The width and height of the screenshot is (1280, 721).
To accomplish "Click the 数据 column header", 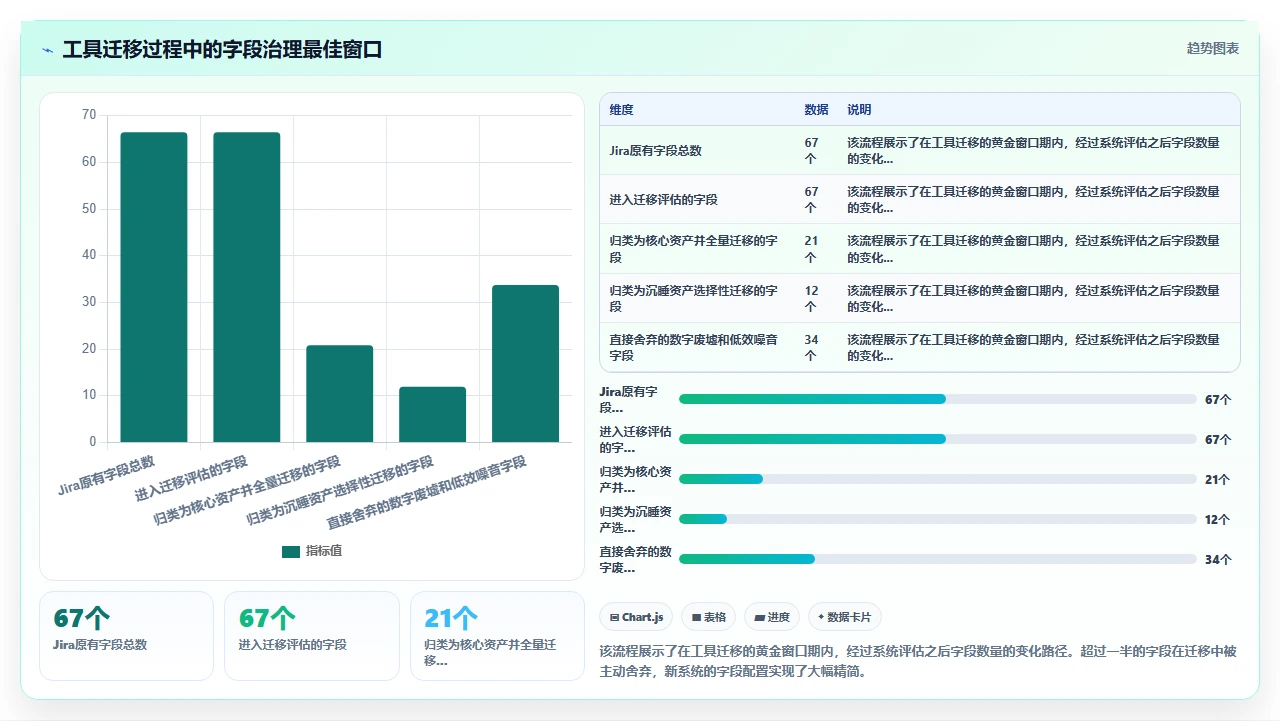I will pos(816,110).
